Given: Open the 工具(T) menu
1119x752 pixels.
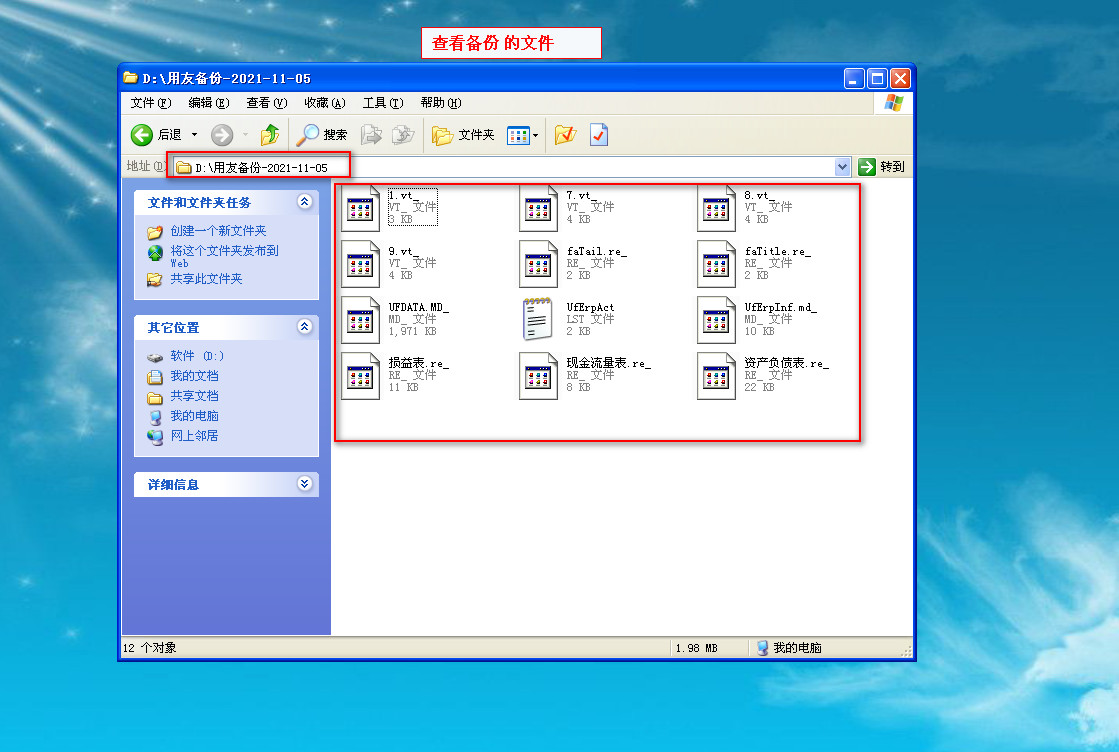Looking at the screenshot, I should pyautogui.click(x=382, y=103).
